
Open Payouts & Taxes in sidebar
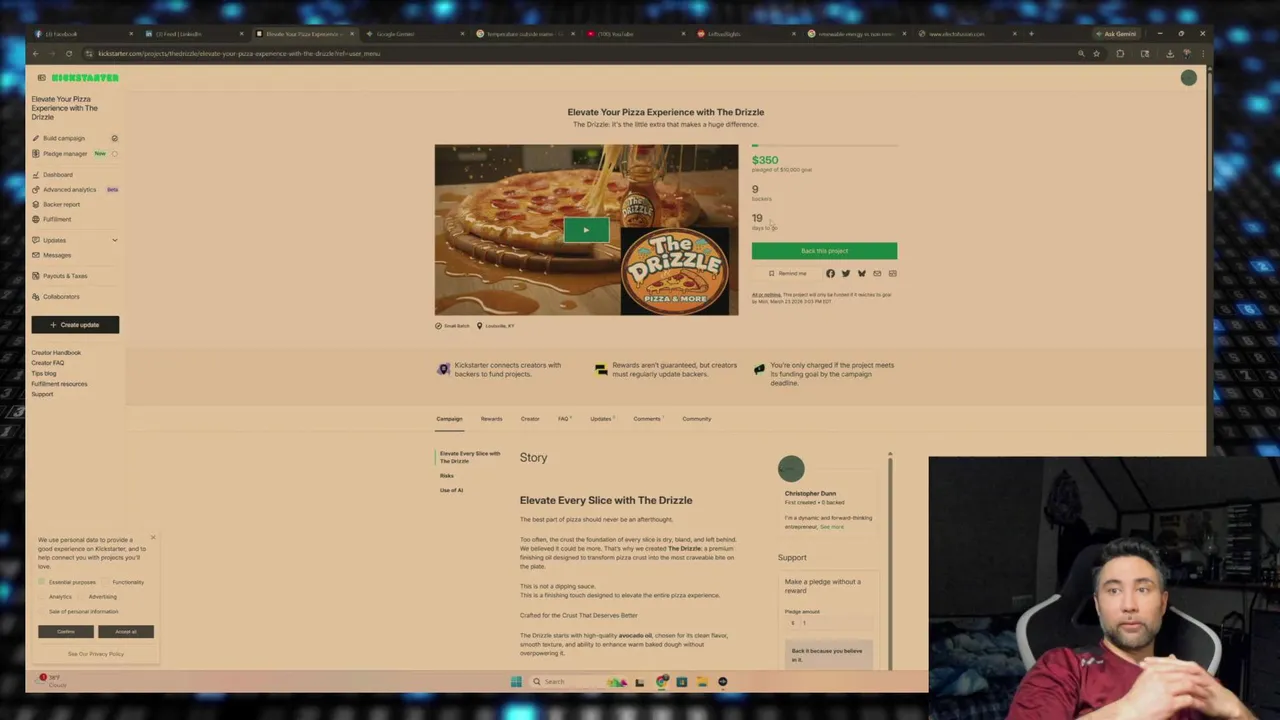point(65,276)
